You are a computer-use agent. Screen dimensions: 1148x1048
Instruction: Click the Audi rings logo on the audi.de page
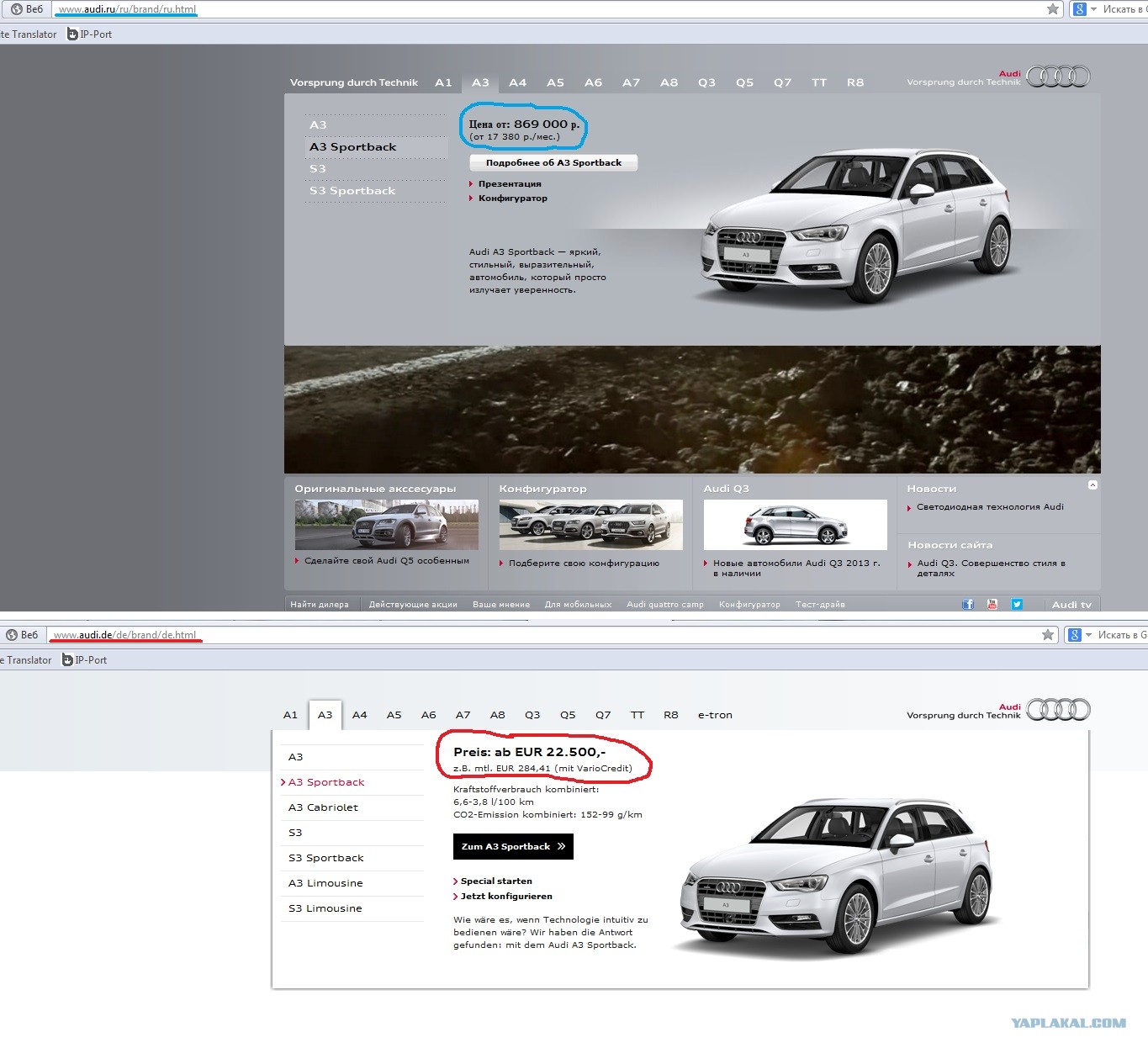pyautogui.click(x=1058, y=710)
